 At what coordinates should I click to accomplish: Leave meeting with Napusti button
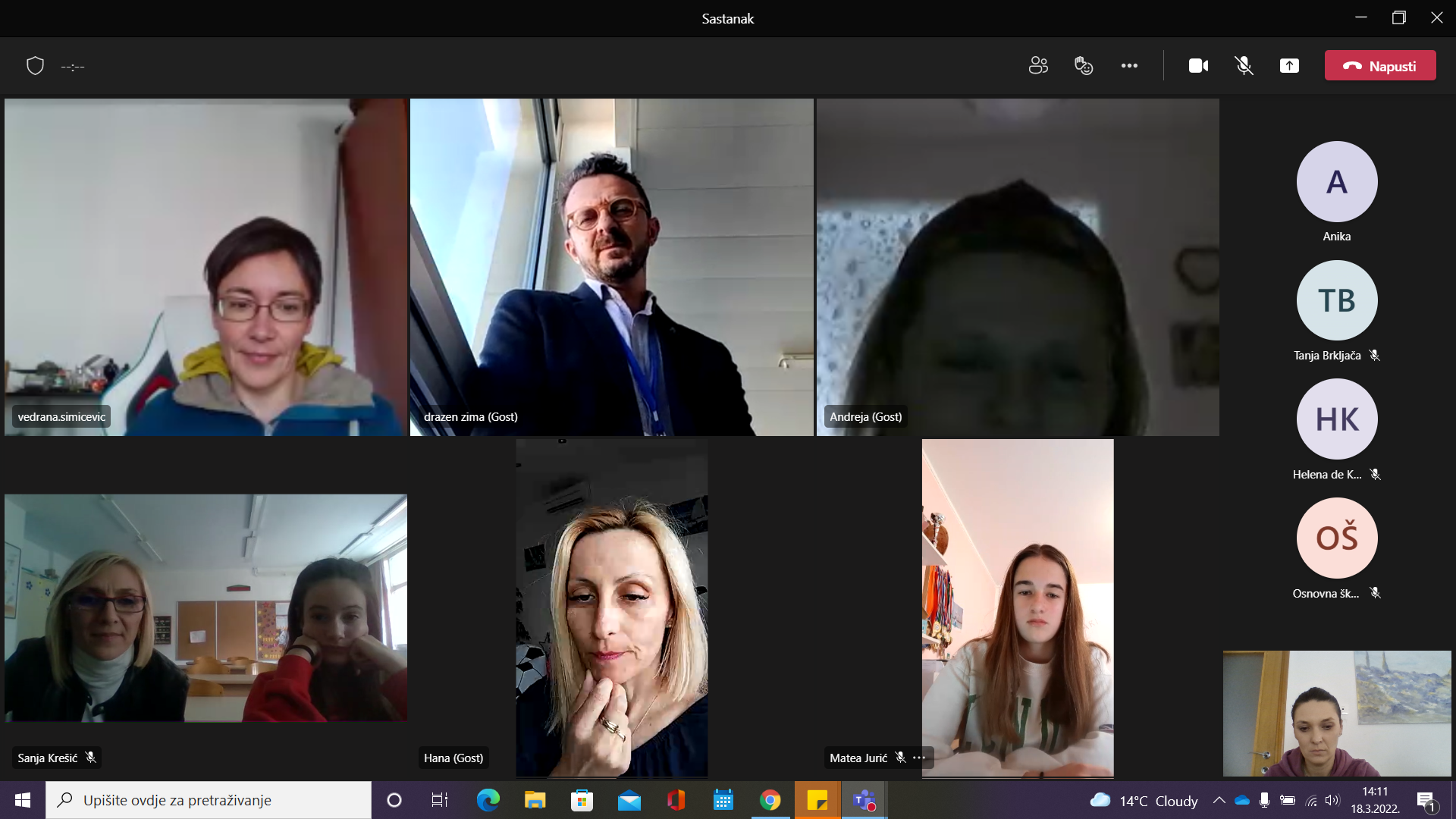pyautogui.click(x=1380, y=66)
